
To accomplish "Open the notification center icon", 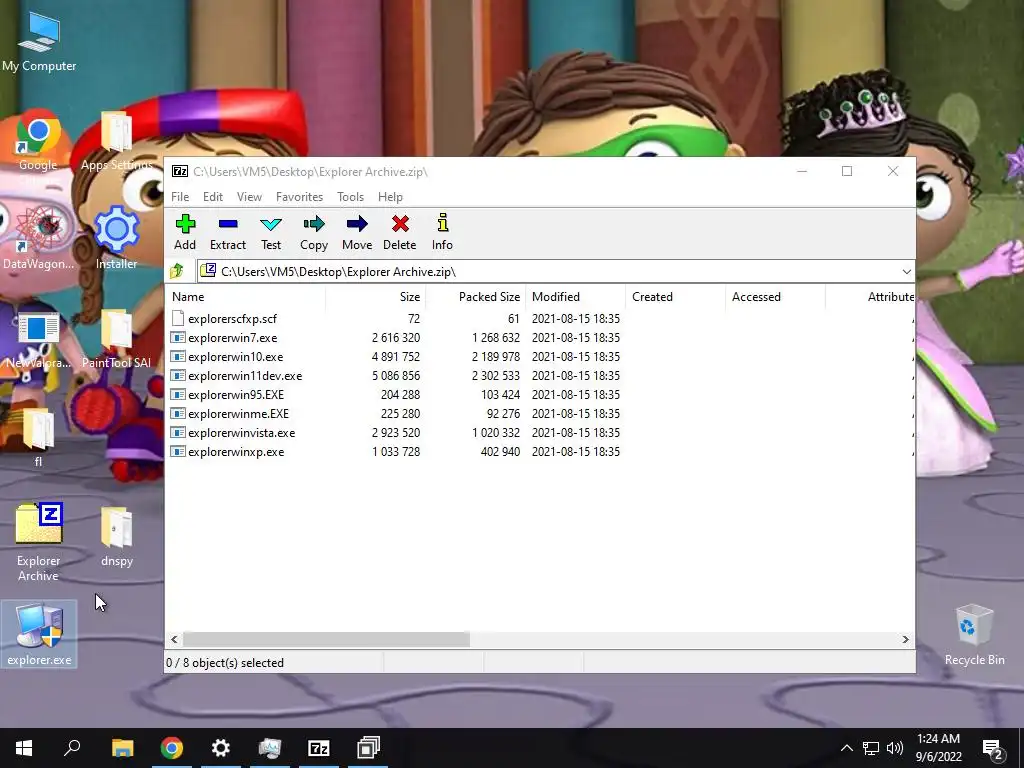I will click(992, 749).
